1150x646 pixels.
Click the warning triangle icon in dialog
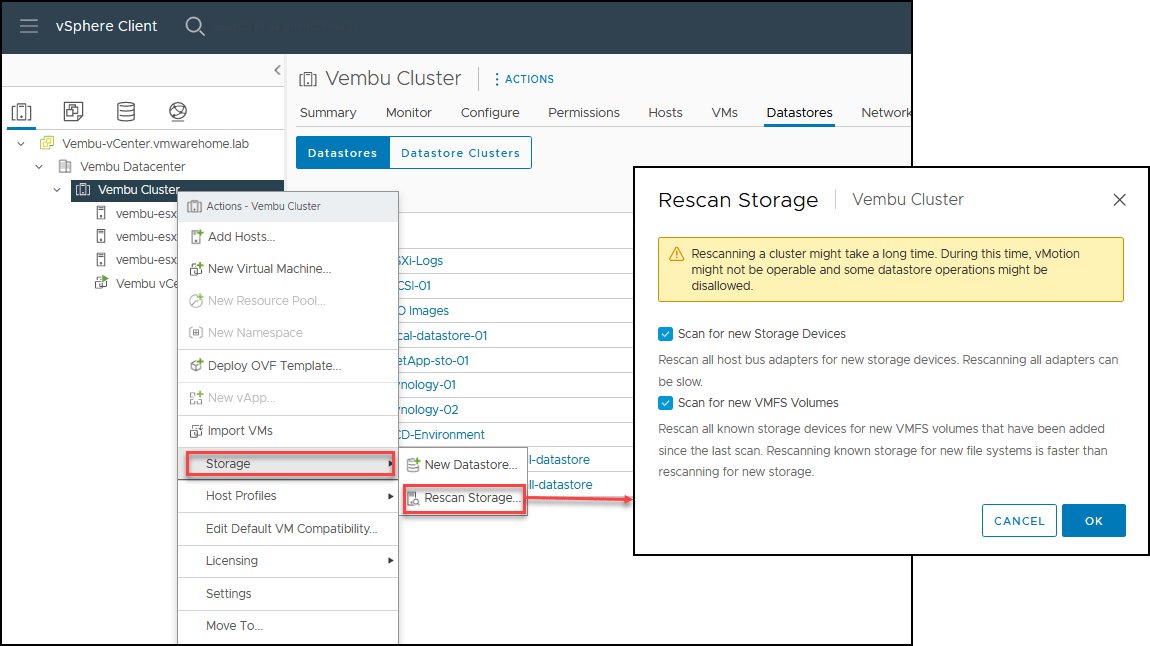click(x=676, y=254)
